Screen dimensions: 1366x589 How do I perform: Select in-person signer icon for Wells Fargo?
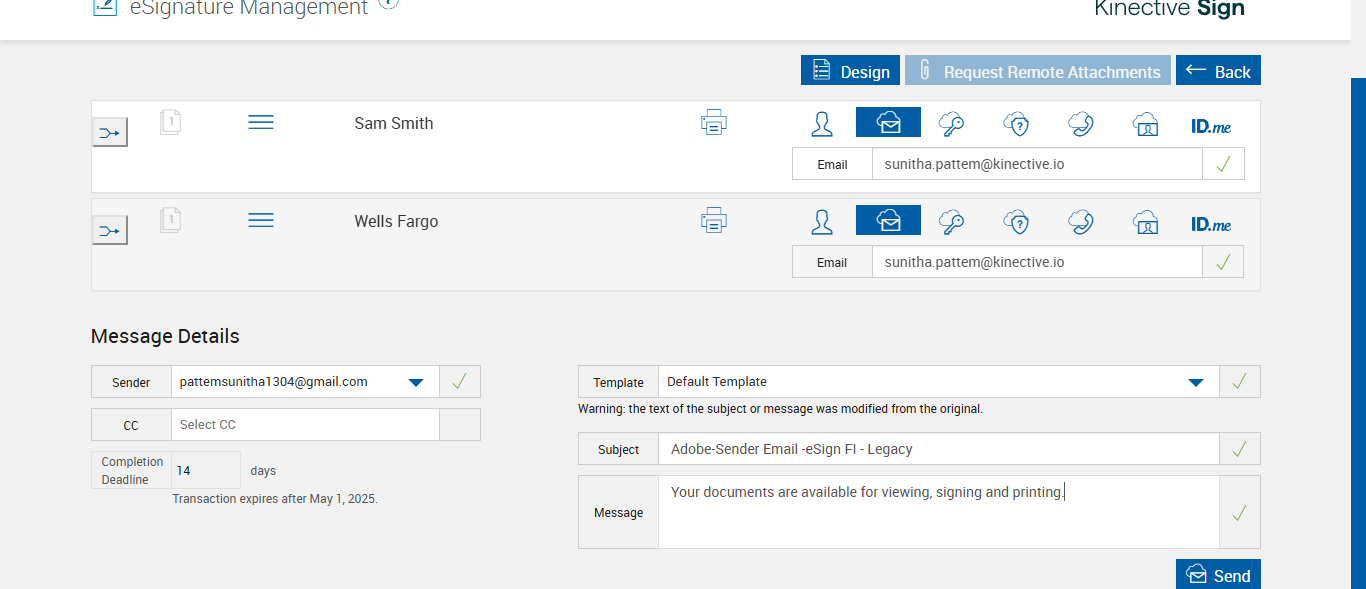[x=822, y=221]
